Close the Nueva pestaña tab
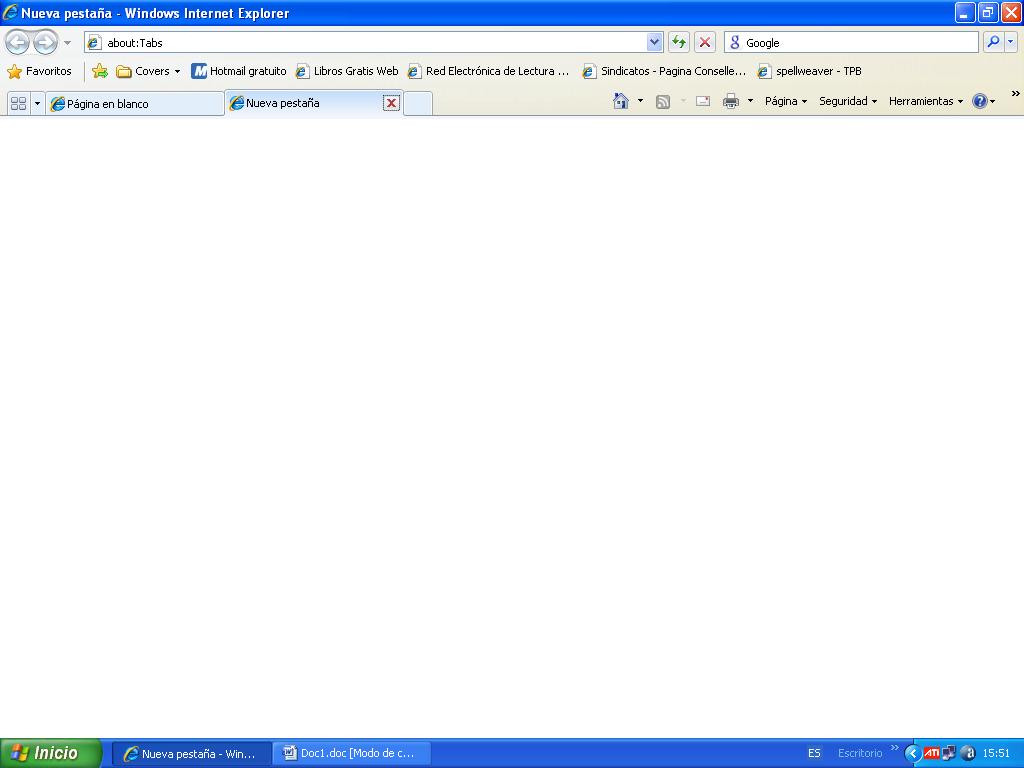The height and width of the screenshot is (768, 1024). tap(391, 103)
